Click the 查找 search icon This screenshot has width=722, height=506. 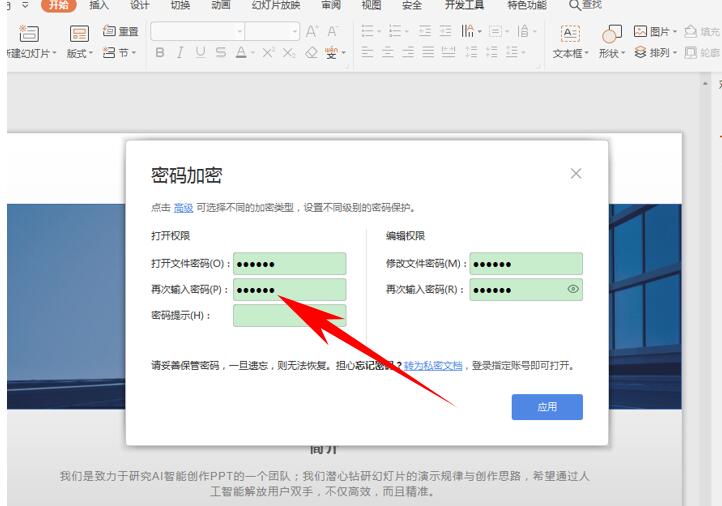coord(574,5)
